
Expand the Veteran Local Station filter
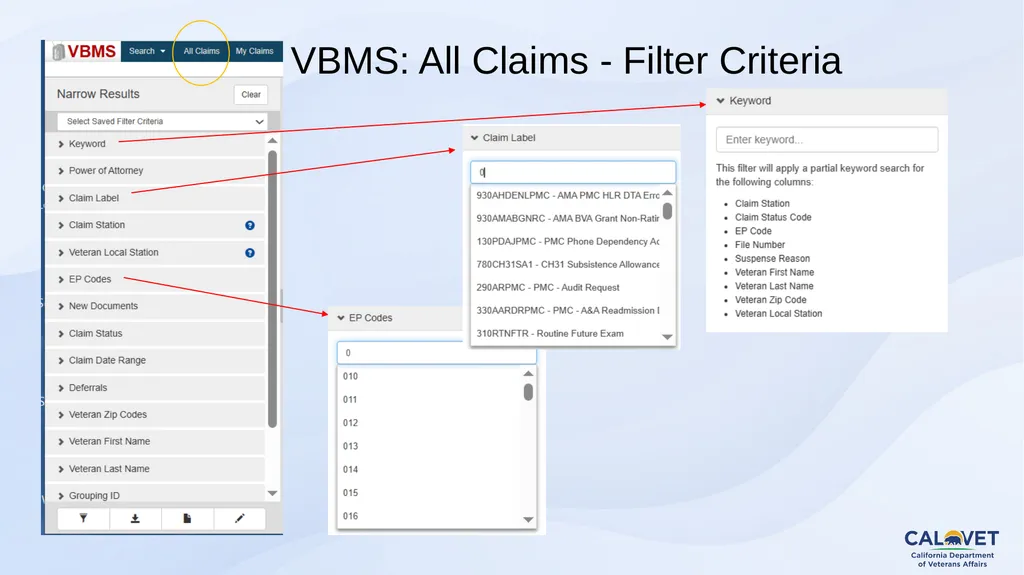155,252
